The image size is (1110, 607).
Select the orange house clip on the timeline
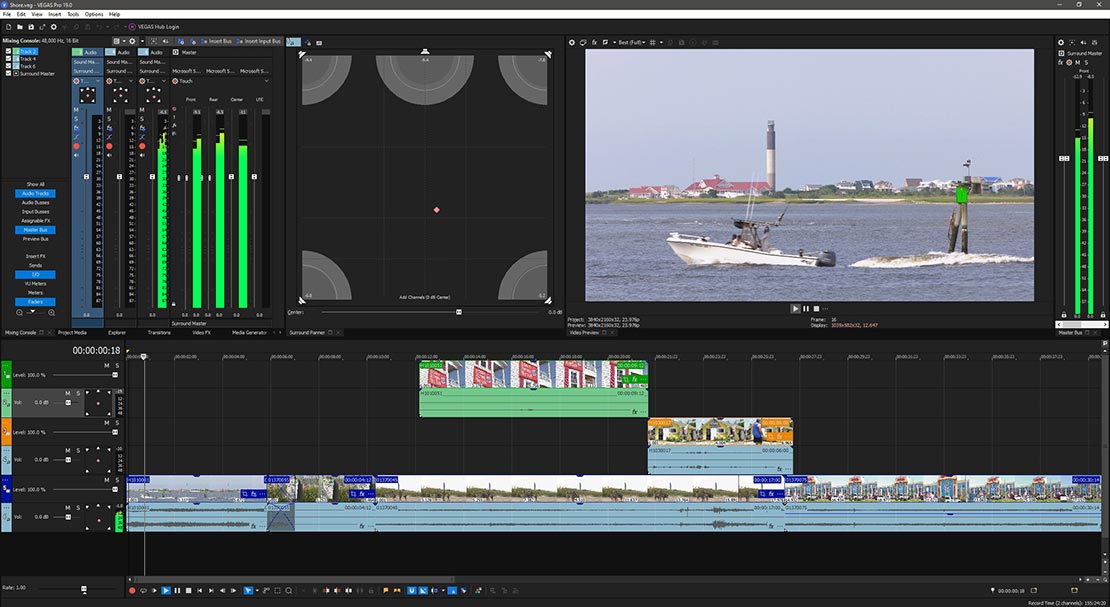720,431
